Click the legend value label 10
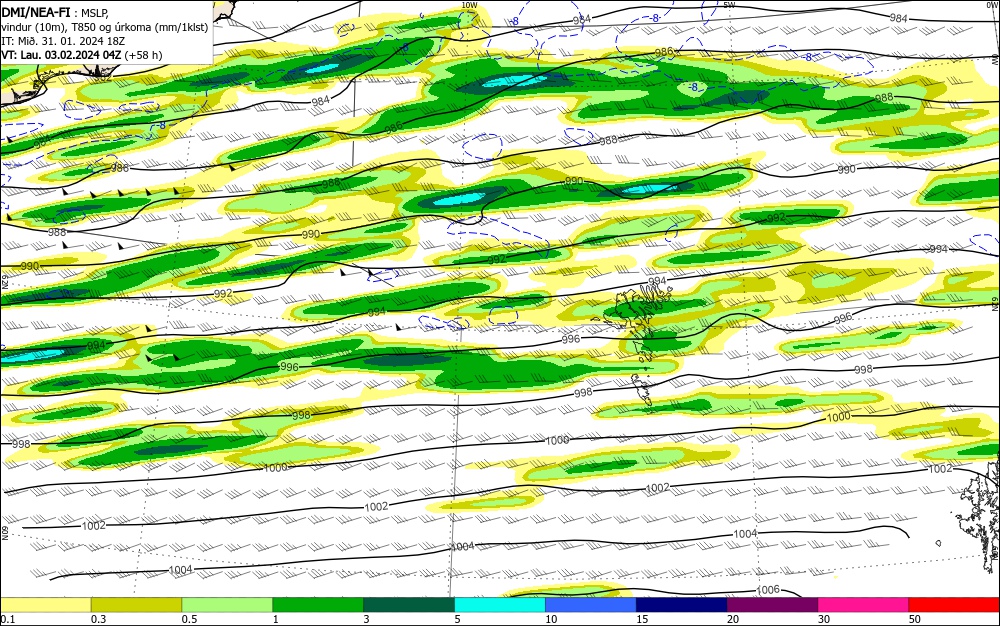 point(551,619)
